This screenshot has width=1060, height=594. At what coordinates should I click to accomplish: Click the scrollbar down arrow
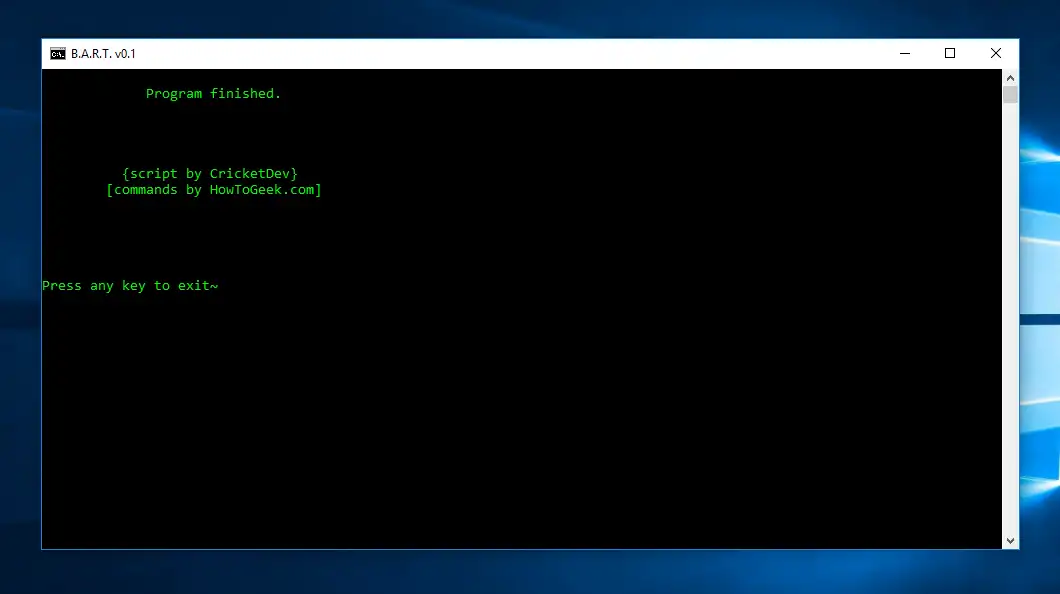click(x=1010, y=541)
